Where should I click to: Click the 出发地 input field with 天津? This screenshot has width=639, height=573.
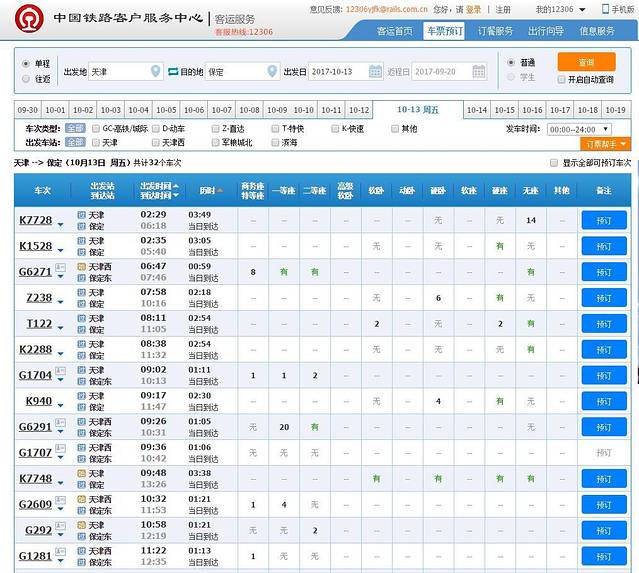tap(118, 72)
